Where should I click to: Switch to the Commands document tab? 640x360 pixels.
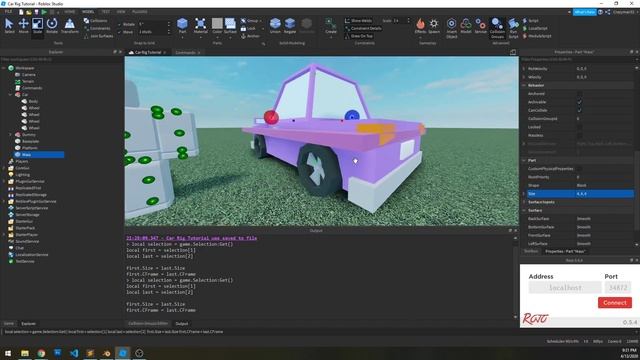tap(185, 52)
